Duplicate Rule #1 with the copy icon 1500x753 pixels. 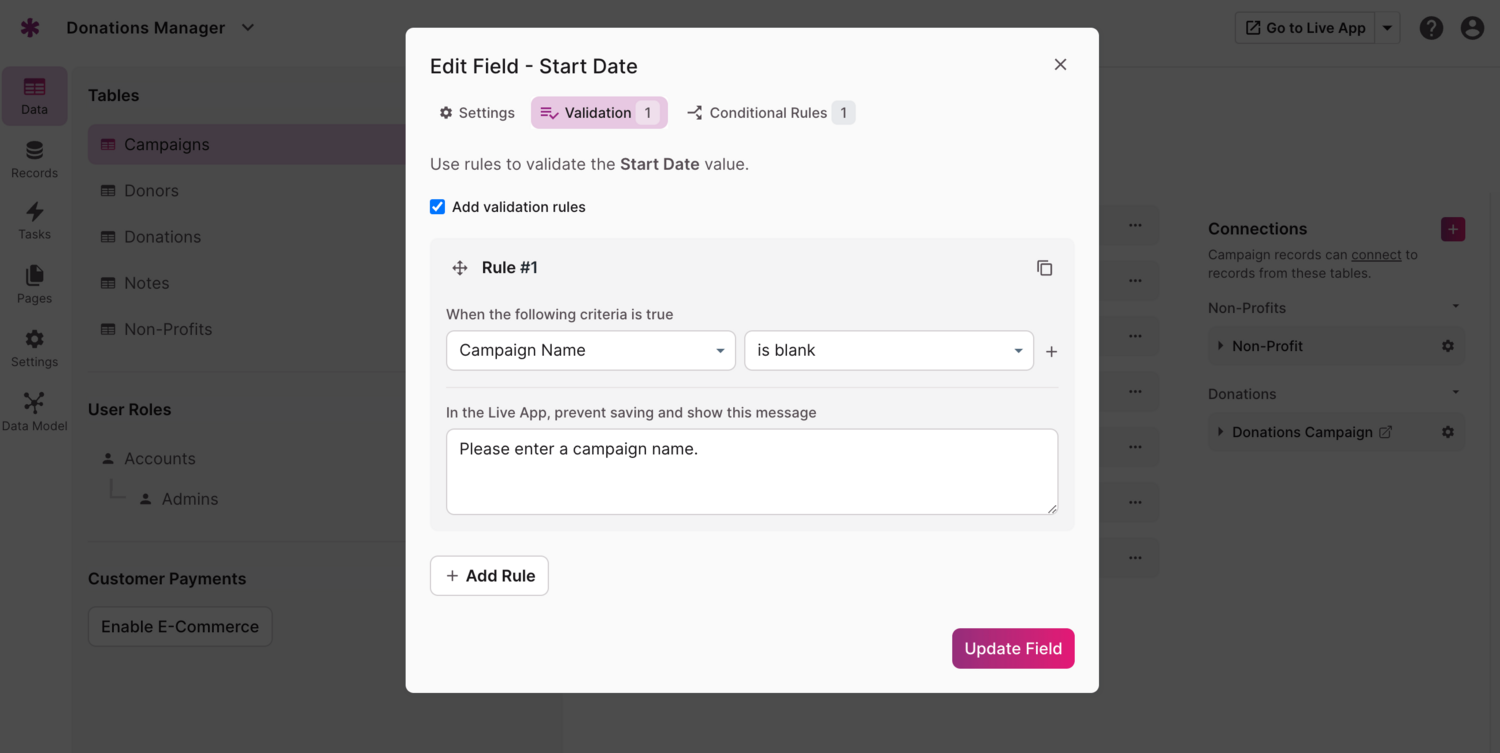pyautogui.click(x=1044, y=268)
